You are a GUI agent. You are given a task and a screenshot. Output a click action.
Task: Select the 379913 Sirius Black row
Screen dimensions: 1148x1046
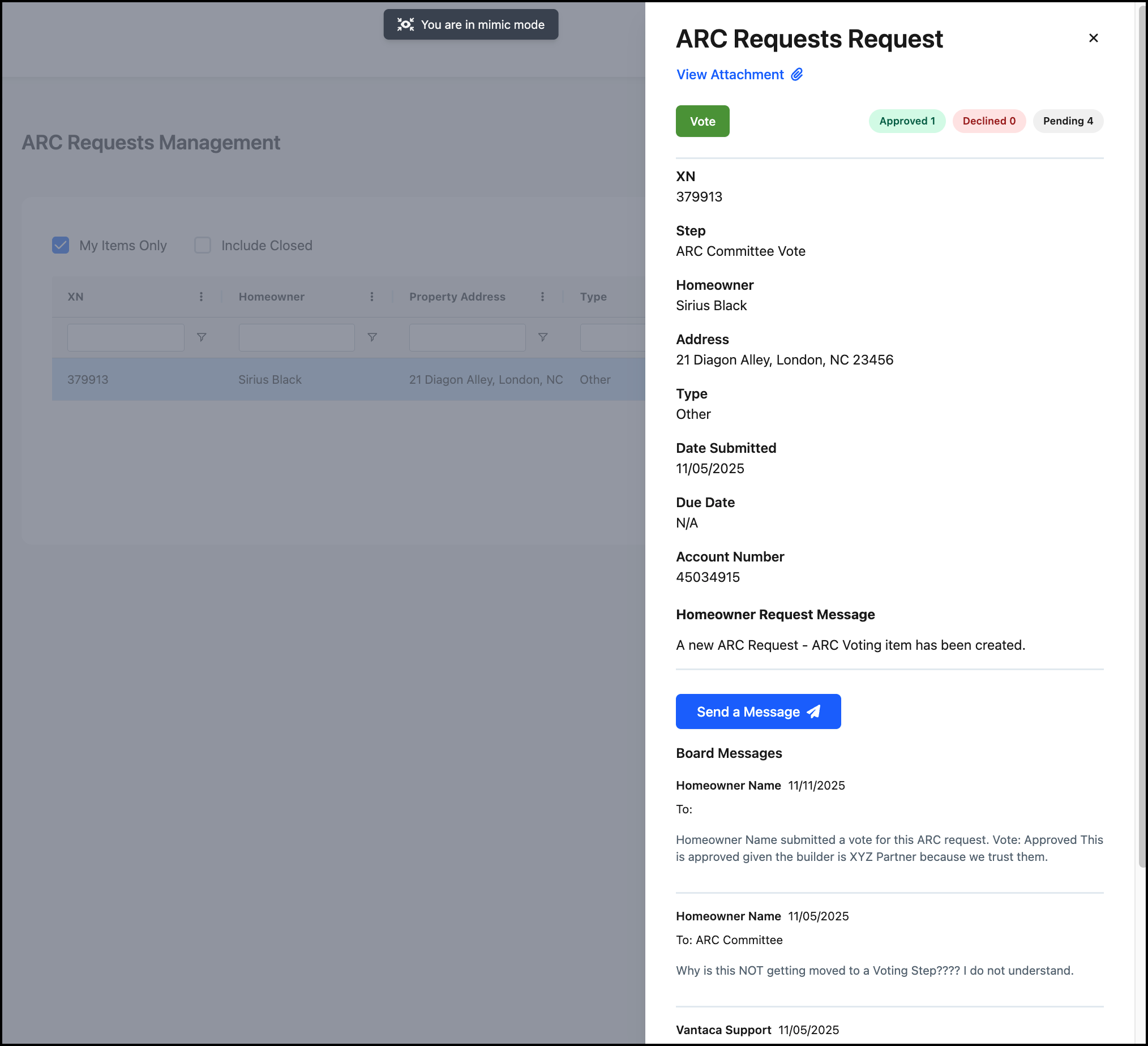pos(348,380)
